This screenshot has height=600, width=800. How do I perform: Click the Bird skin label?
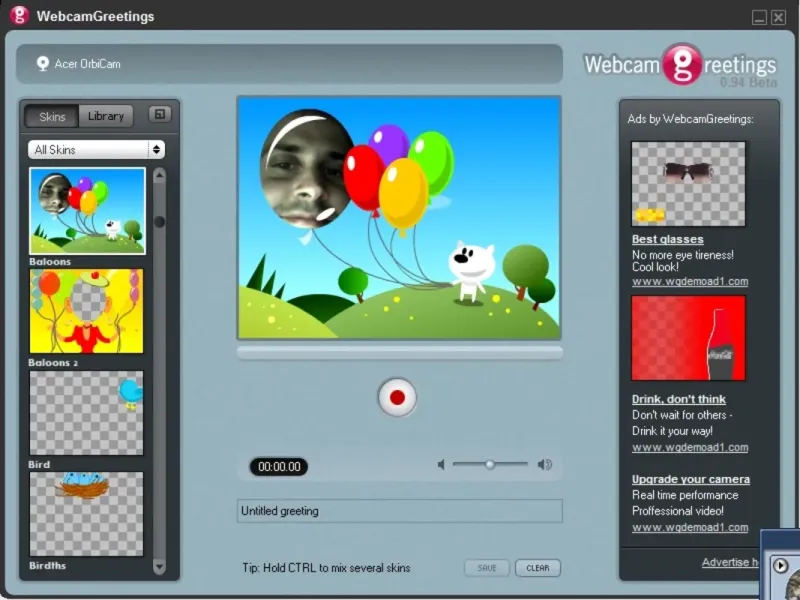39,464
